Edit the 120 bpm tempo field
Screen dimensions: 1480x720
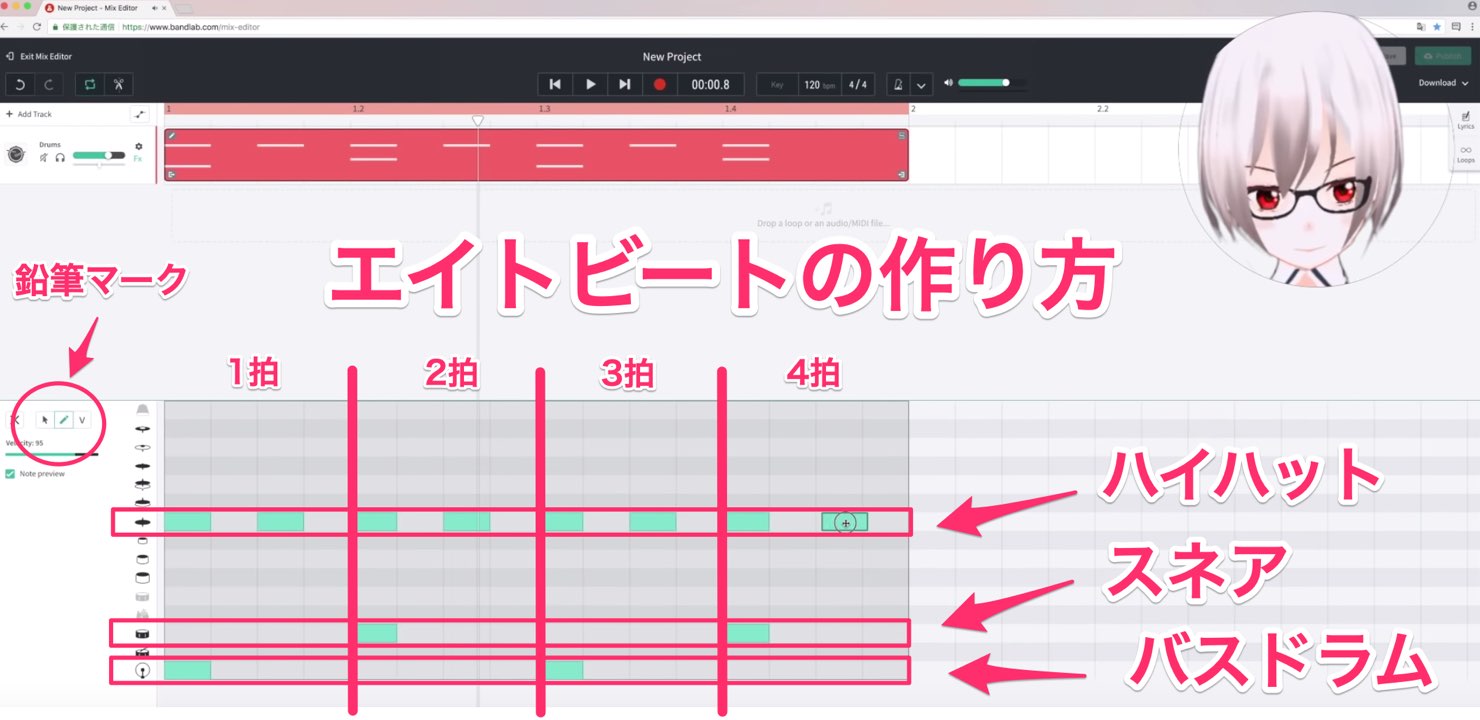point(819,85)
